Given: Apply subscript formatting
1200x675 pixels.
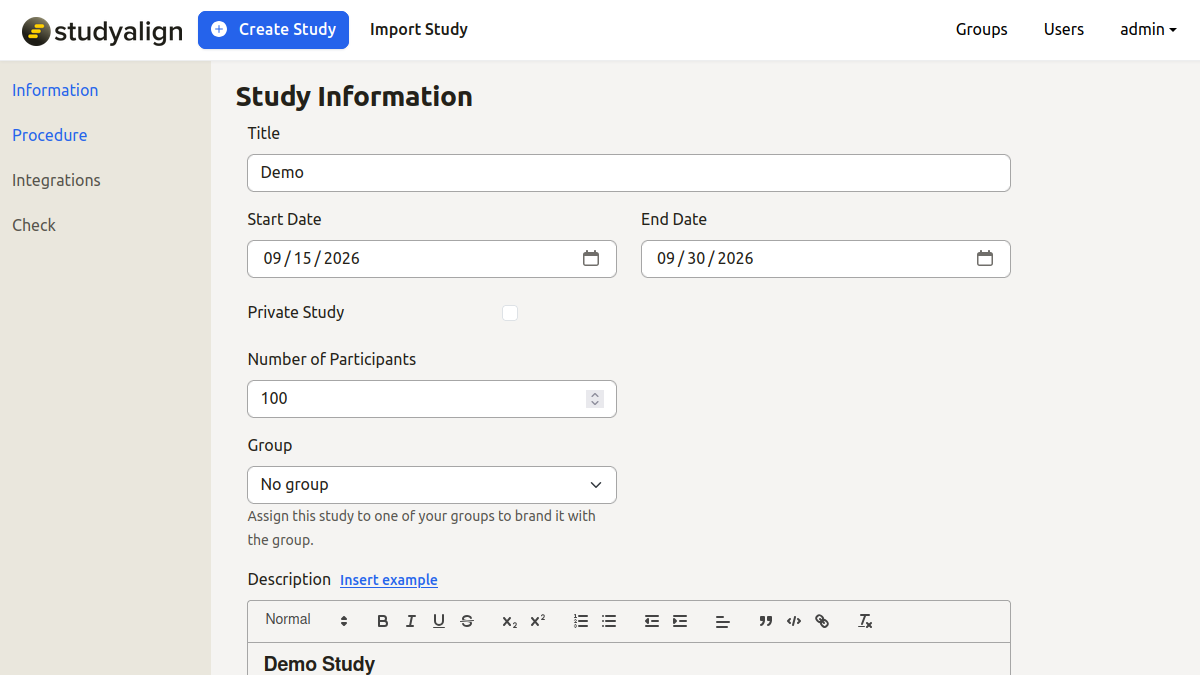Looking at the screenshot, I should pos(510,621).
